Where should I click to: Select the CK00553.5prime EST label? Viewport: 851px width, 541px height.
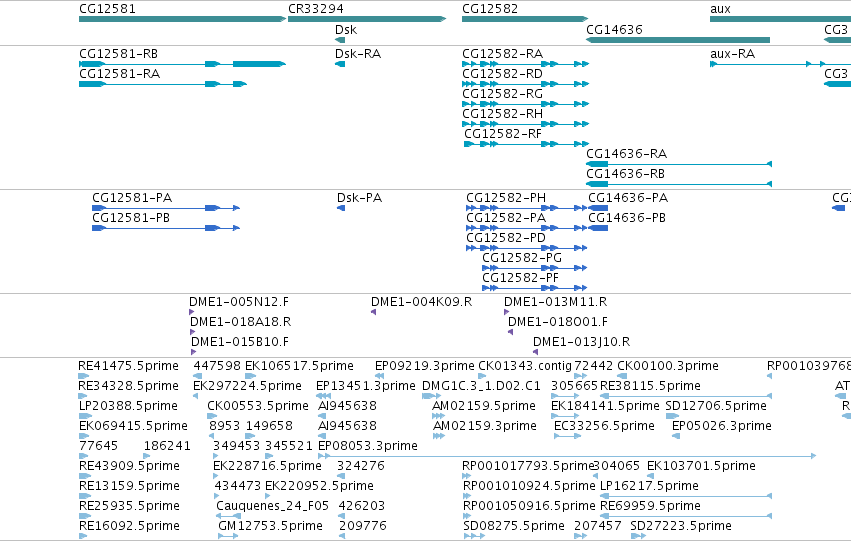[x=258, y=406]
